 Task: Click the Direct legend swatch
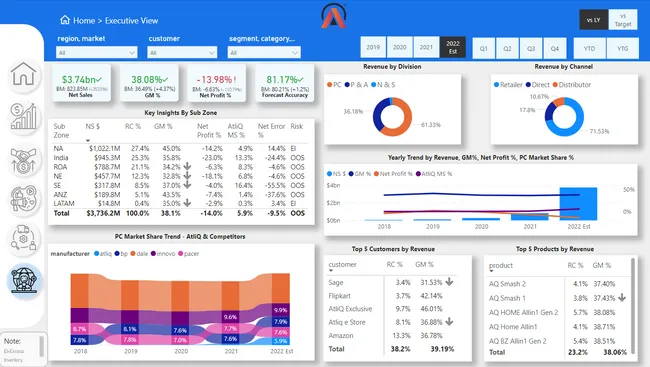click(528, 85)
